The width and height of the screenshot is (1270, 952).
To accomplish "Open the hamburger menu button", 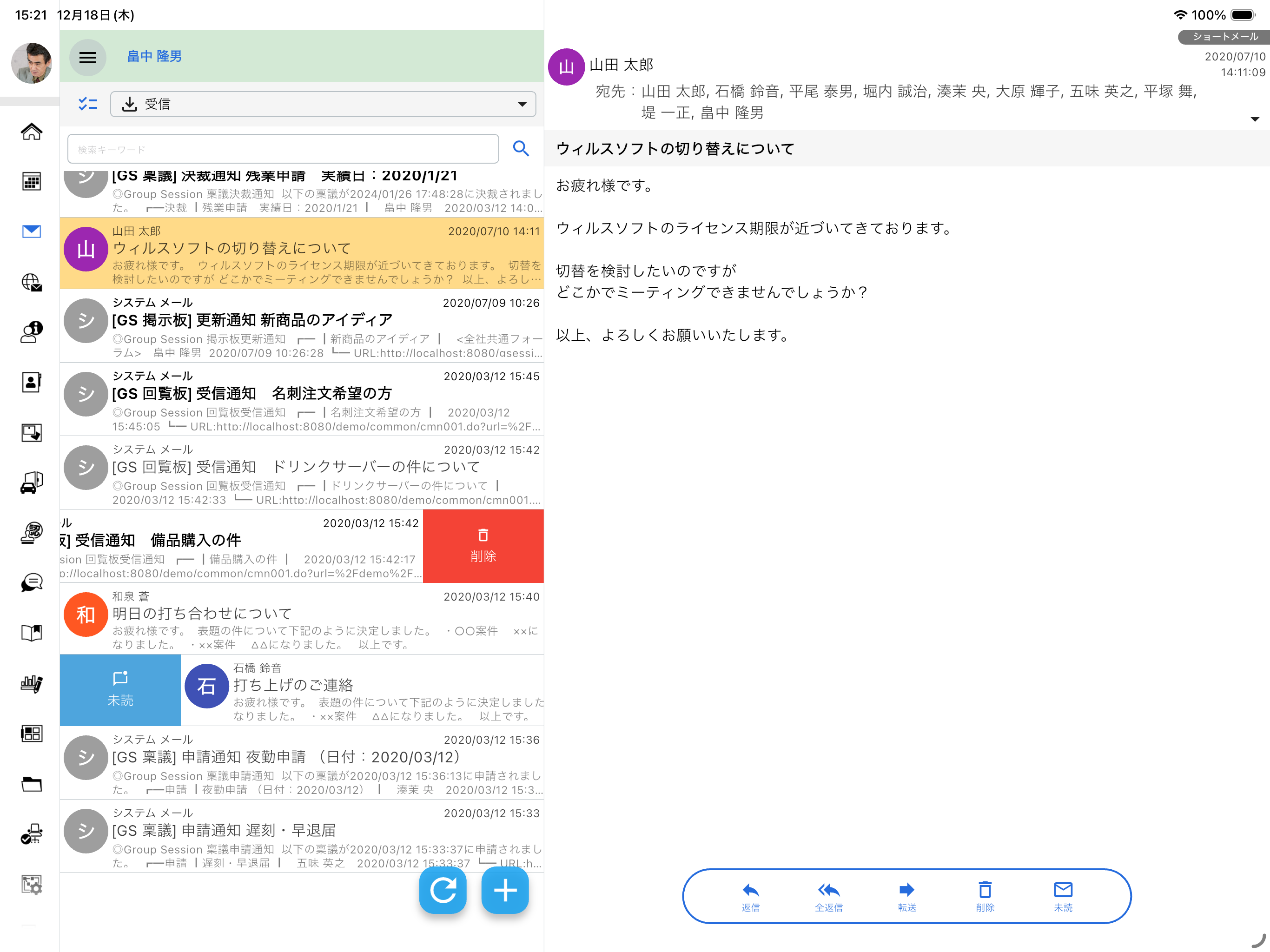I will click(87, 57).
